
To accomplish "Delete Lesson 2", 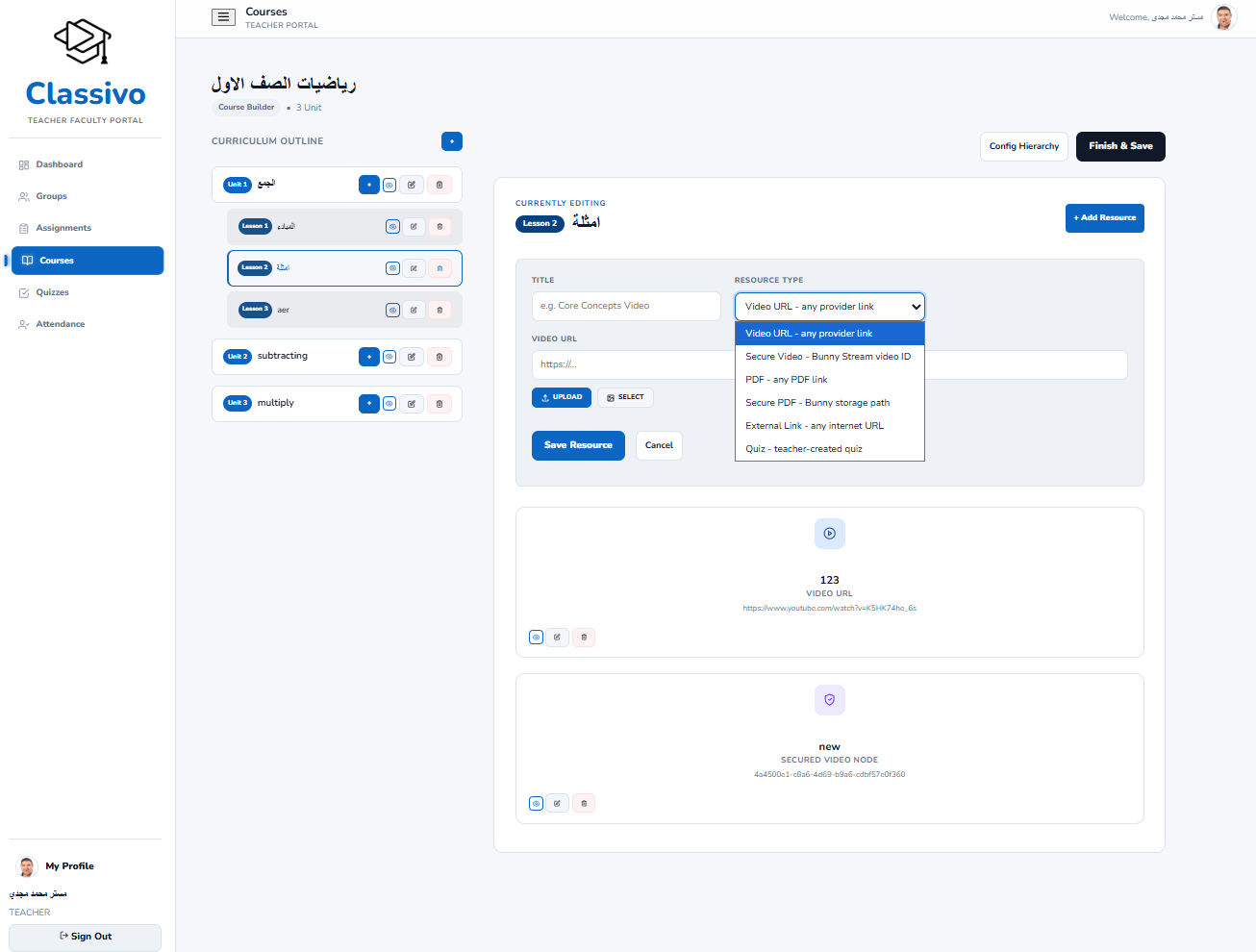I will (x=440, y=268).
